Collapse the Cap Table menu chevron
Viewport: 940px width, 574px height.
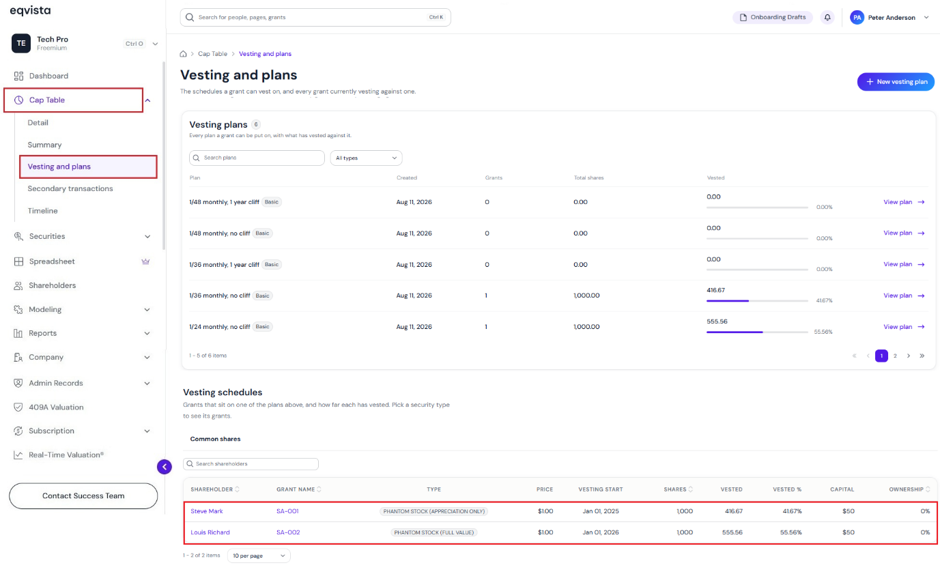coord(147,100)
